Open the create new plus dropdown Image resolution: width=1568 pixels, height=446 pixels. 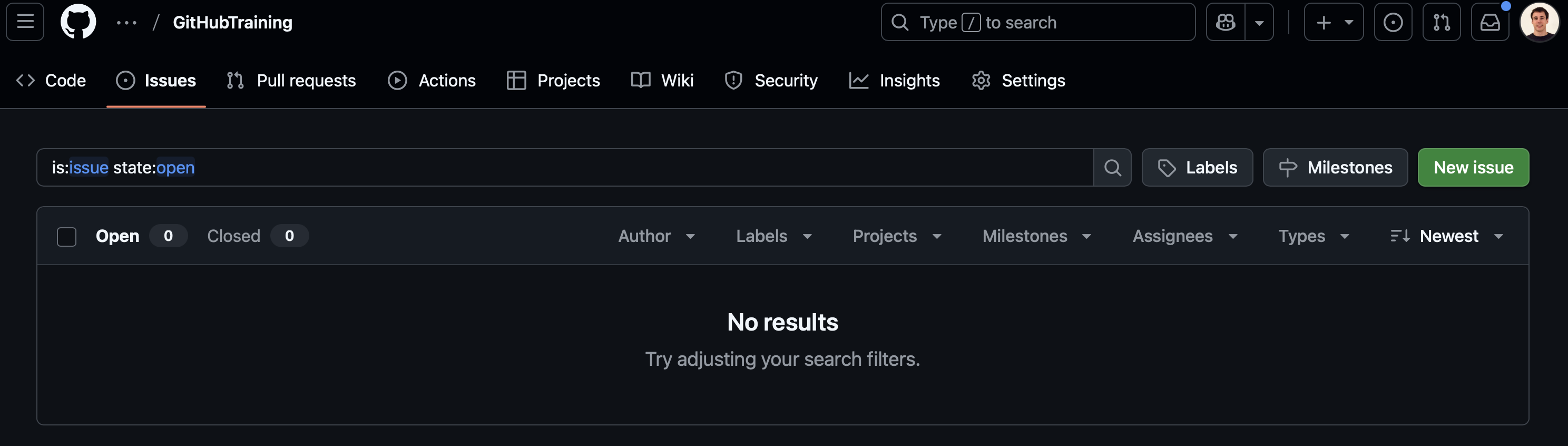(x=1333, y=23)
